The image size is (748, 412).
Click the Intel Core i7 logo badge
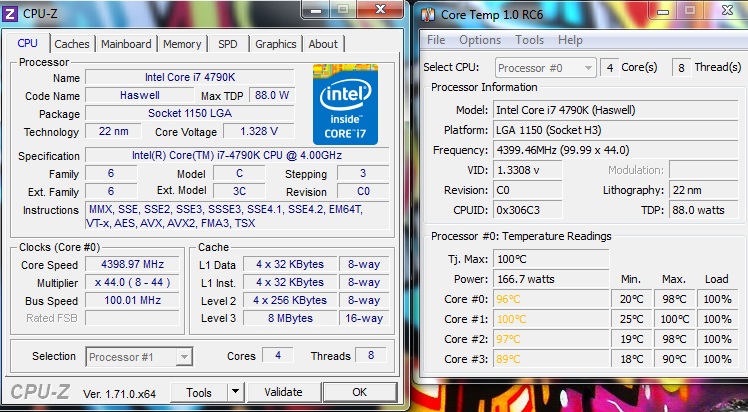[345, 104]
